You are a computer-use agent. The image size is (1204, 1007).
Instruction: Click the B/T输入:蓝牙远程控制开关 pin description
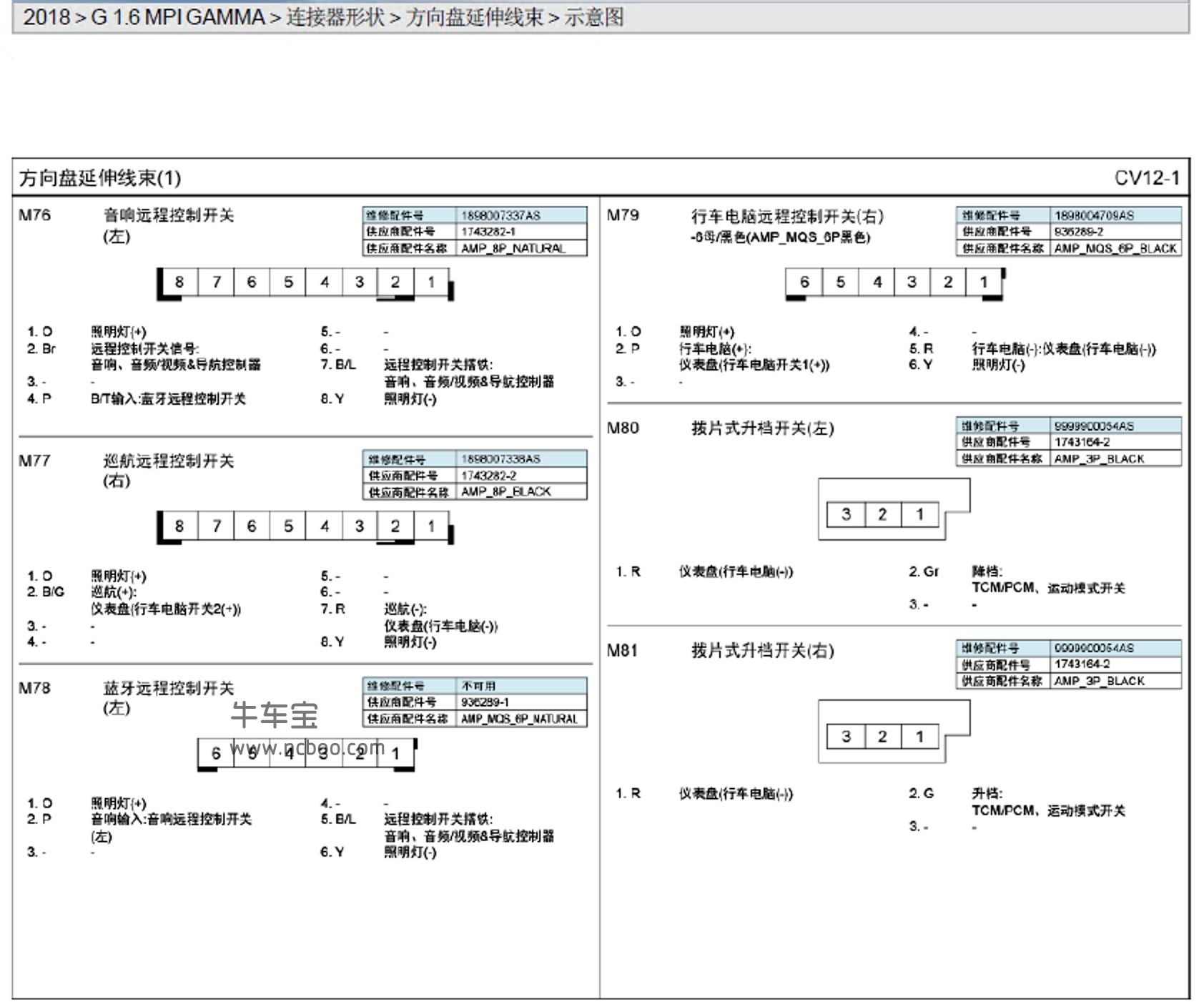tap(168, 399)
